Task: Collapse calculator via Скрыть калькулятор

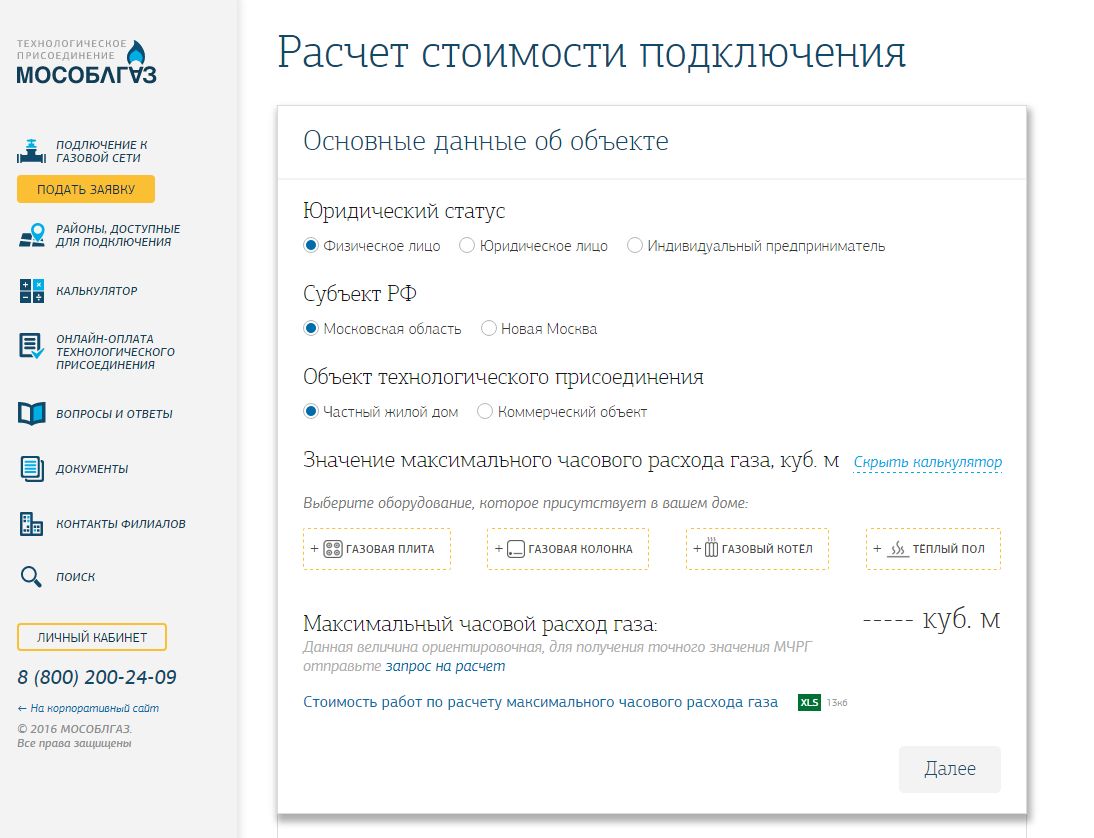Action: point(927,462)
